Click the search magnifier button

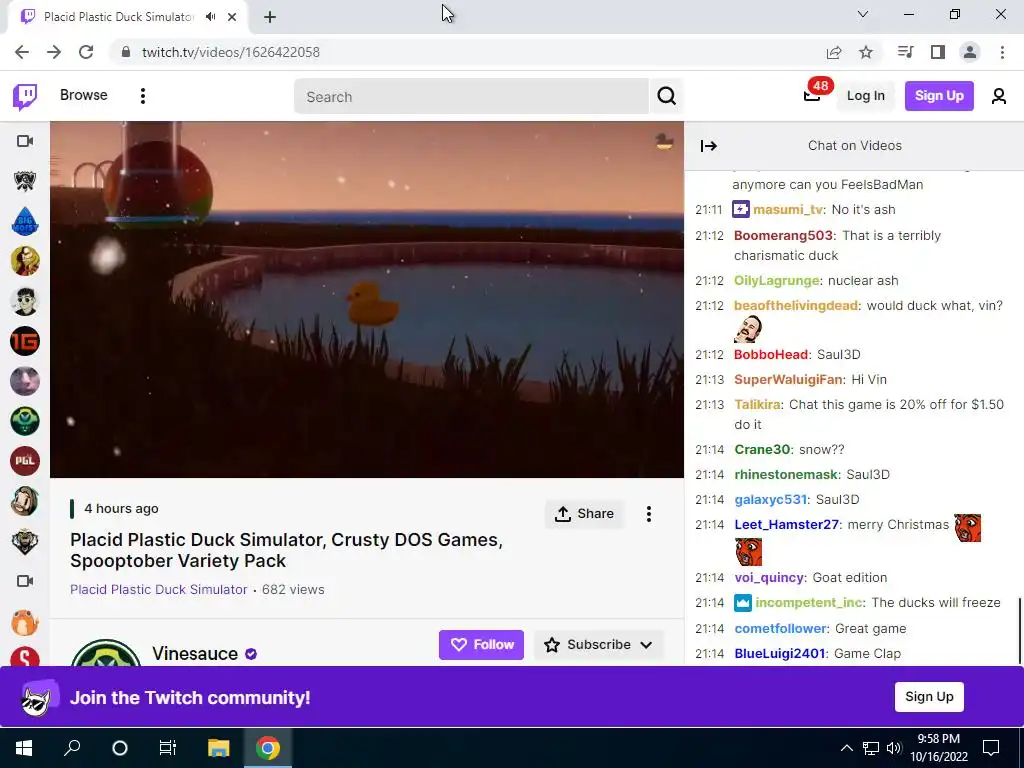[666, 97]
